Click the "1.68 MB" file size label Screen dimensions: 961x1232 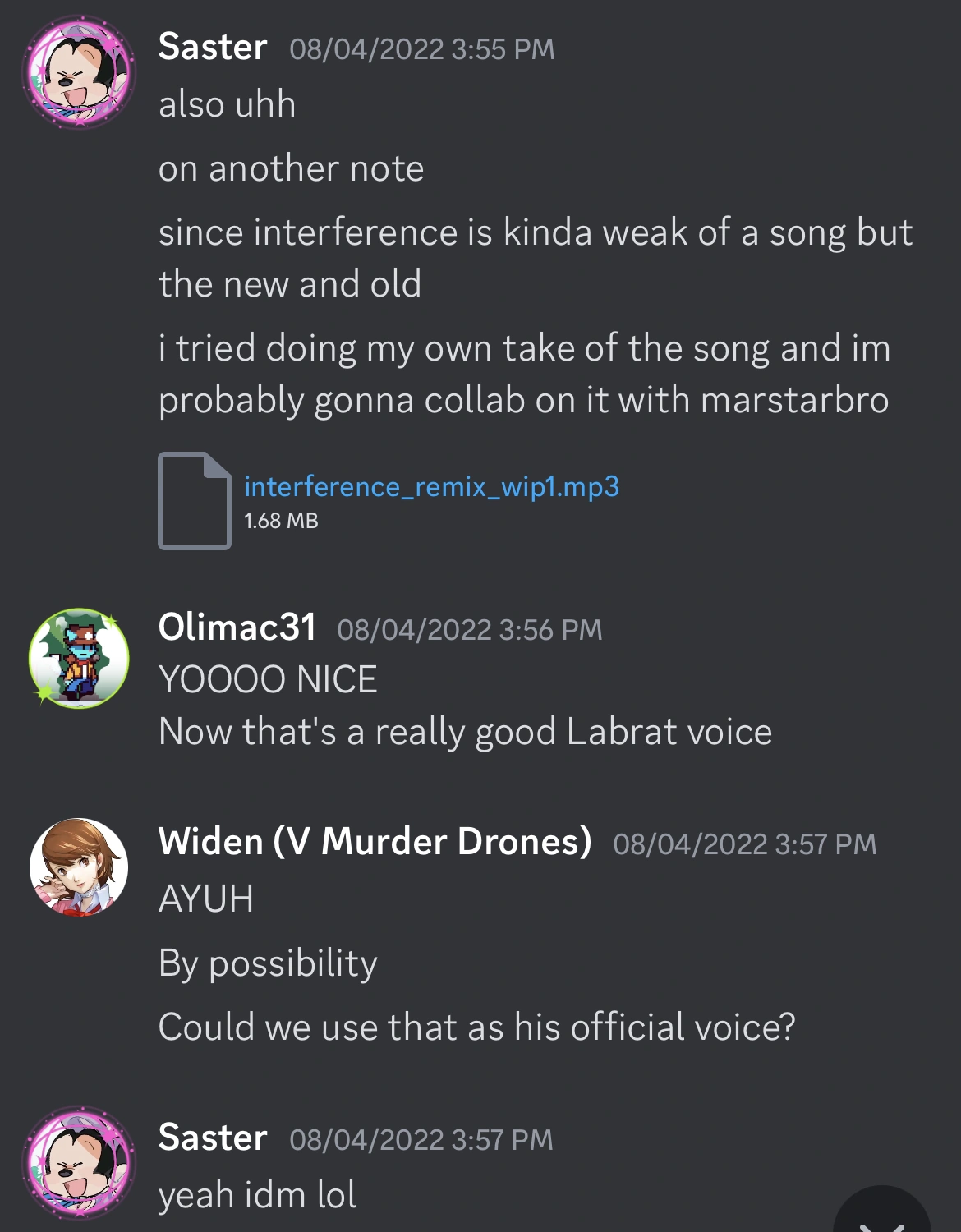tap(281, 521)
